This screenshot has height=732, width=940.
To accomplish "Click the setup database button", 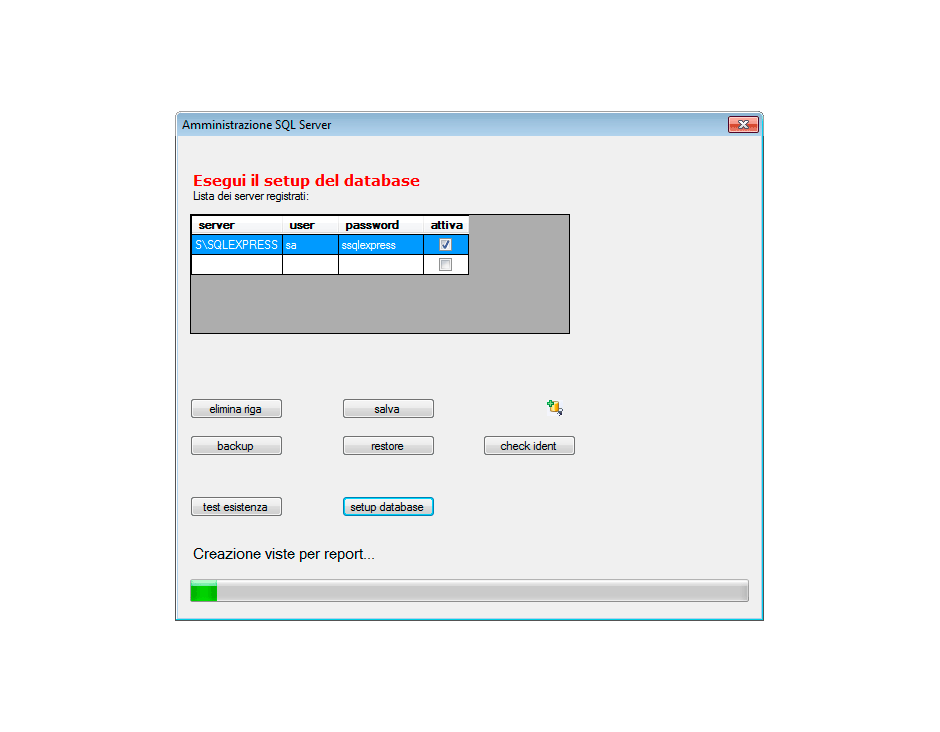I will pos(388,507).
